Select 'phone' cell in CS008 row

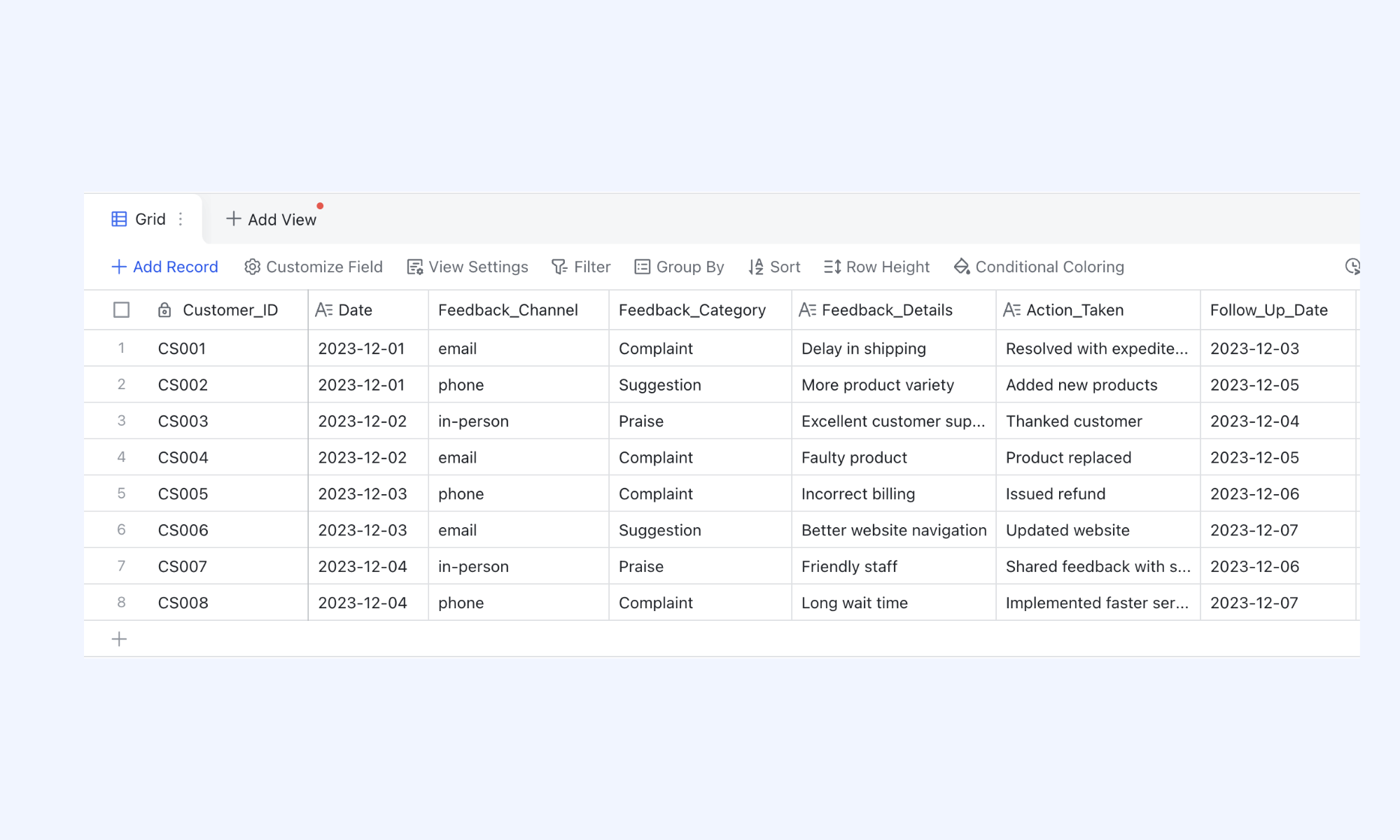519,603
